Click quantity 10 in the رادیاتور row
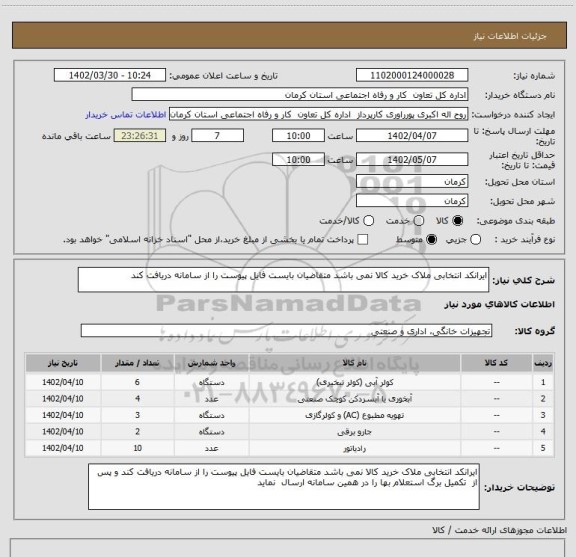The width and height of the screenshot is (576, 557). [137, 448]
